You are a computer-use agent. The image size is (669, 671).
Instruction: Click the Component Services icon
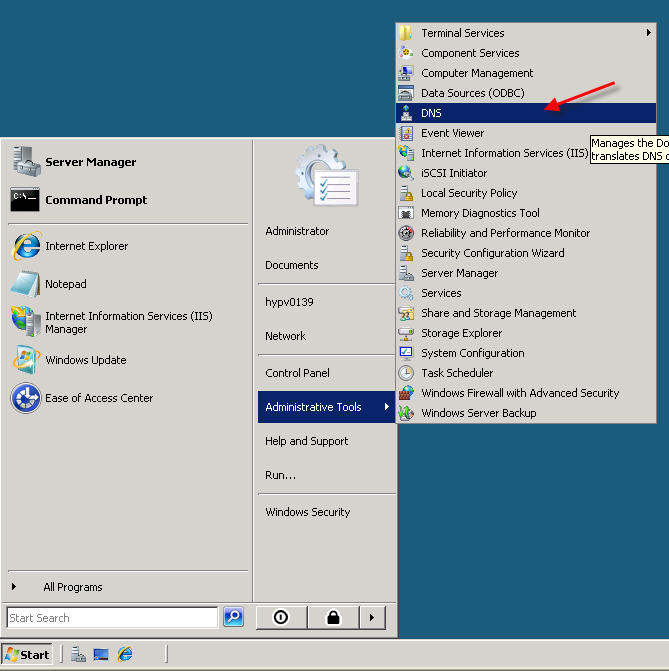click(406, 53)
